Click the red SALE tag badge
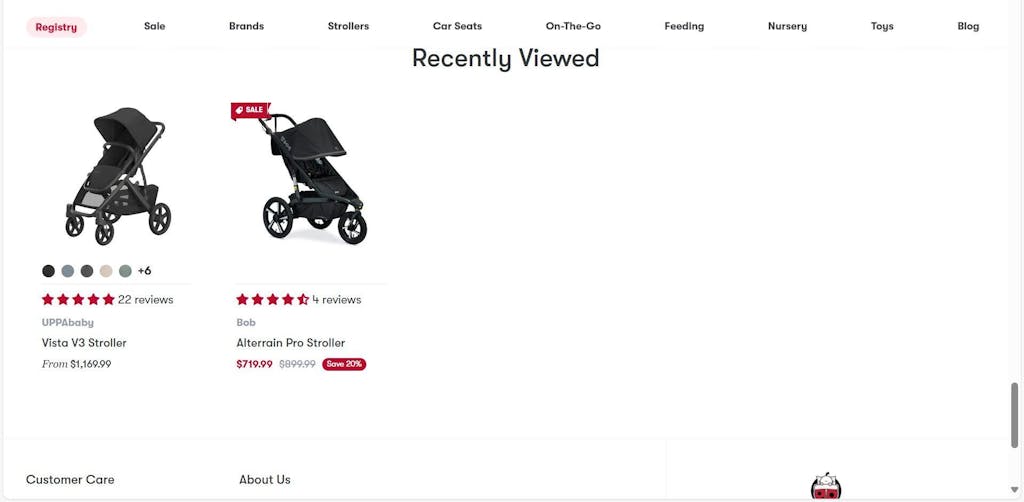1024x502 pixels. coord(250,110)
